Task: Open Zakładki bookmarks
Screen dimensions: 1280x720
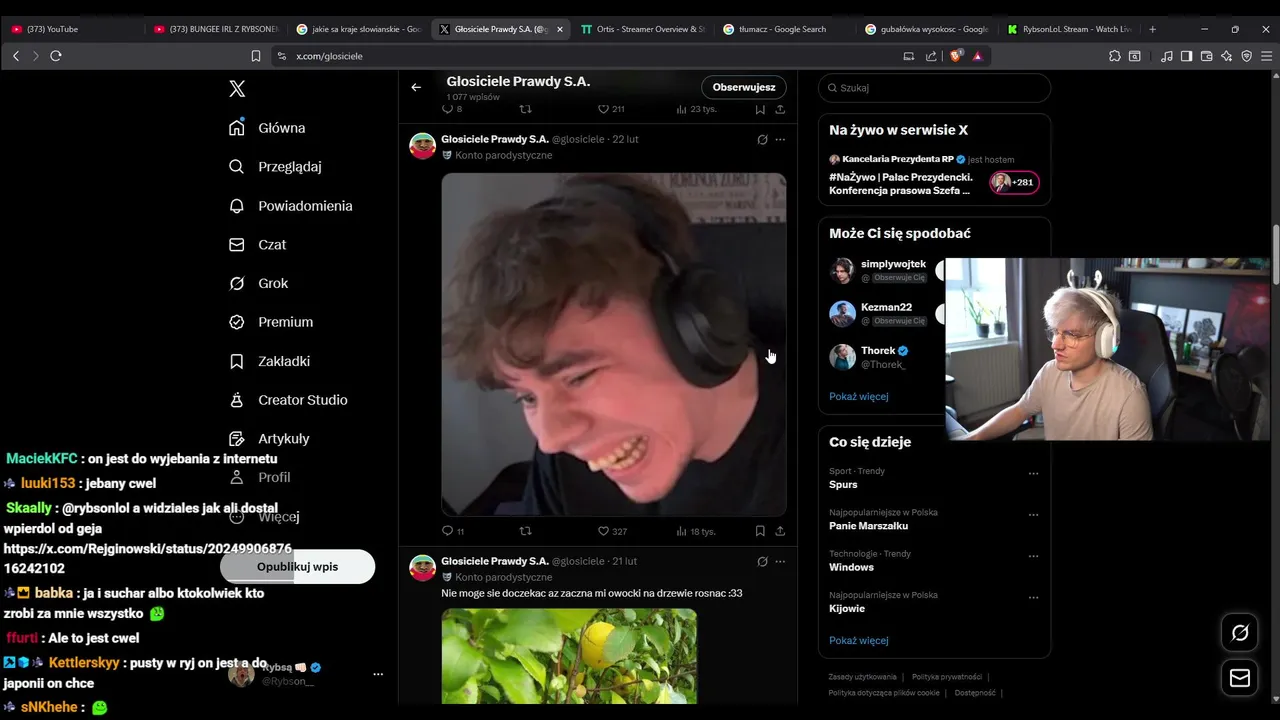Action: coord(269,361)
